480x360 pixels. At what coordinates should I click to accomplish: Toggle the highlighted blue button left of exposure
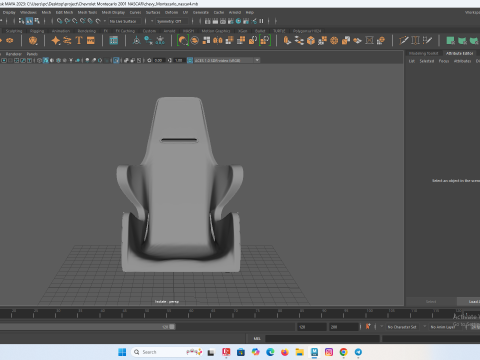click(x=116, y=60)
